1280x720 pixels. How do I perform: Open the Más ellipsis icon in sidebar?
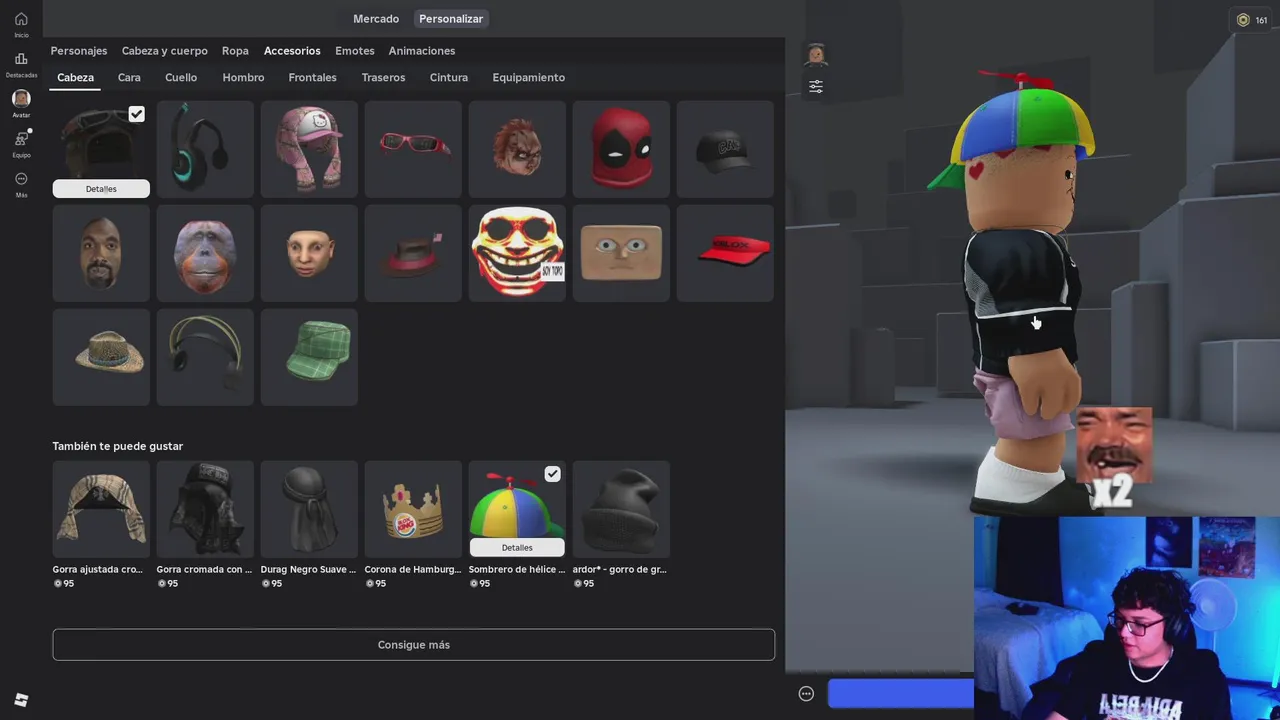tap(21, 179)
